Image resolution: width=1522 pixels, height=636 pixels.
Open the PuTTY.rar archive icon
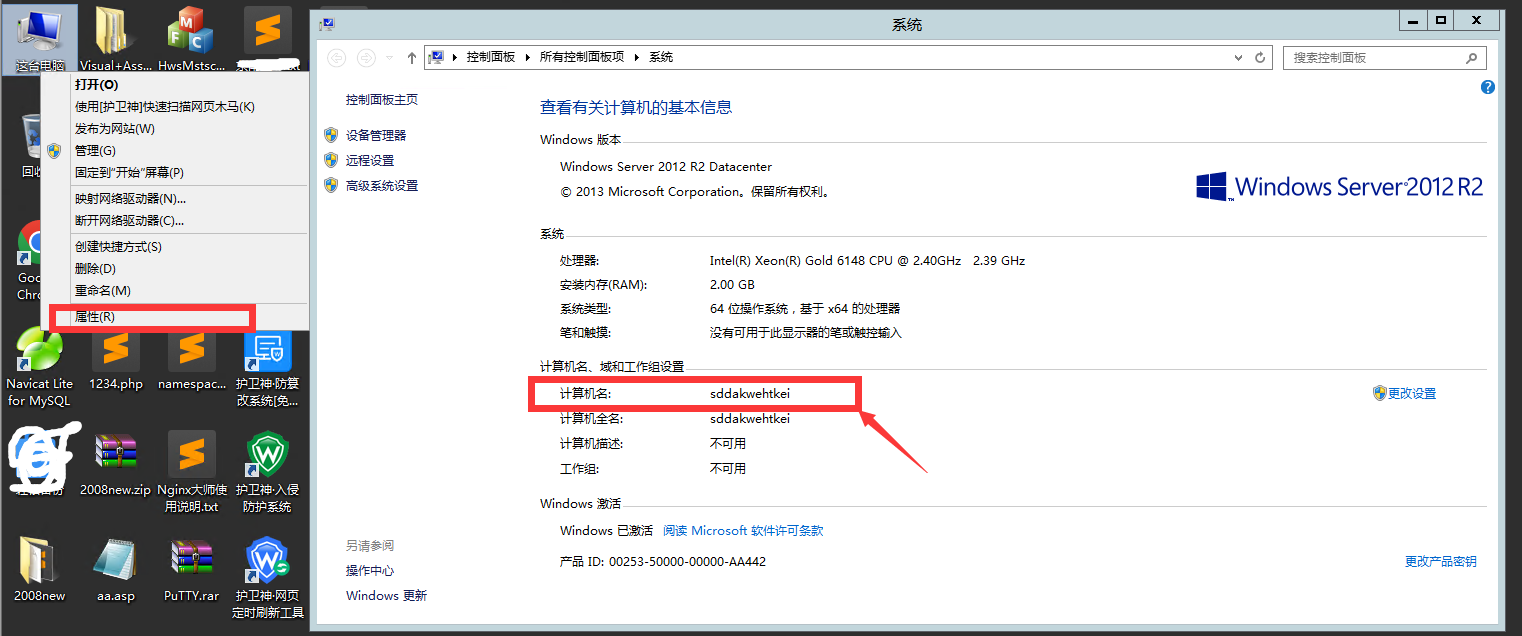click(x=191, y=563)
